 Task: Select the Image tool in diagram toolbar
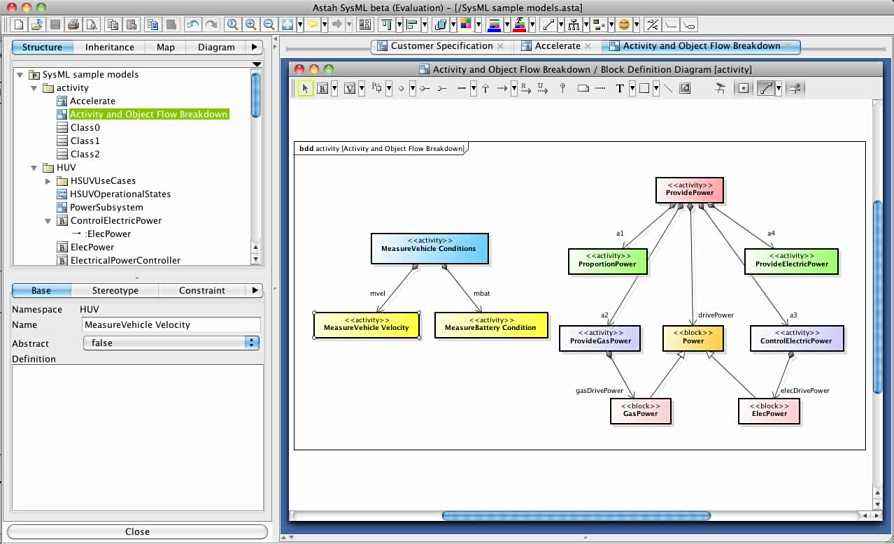coord(685,88)
